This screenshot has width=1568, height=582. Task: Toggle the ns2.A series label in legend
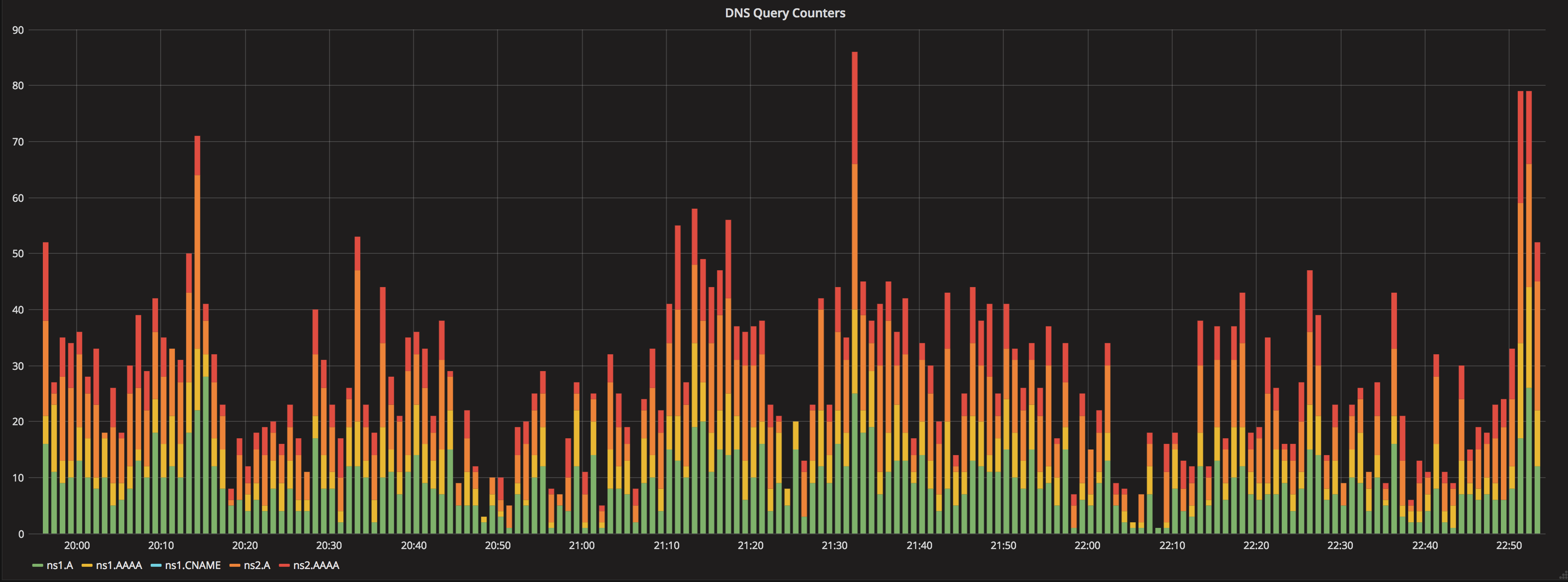[257, 566]
